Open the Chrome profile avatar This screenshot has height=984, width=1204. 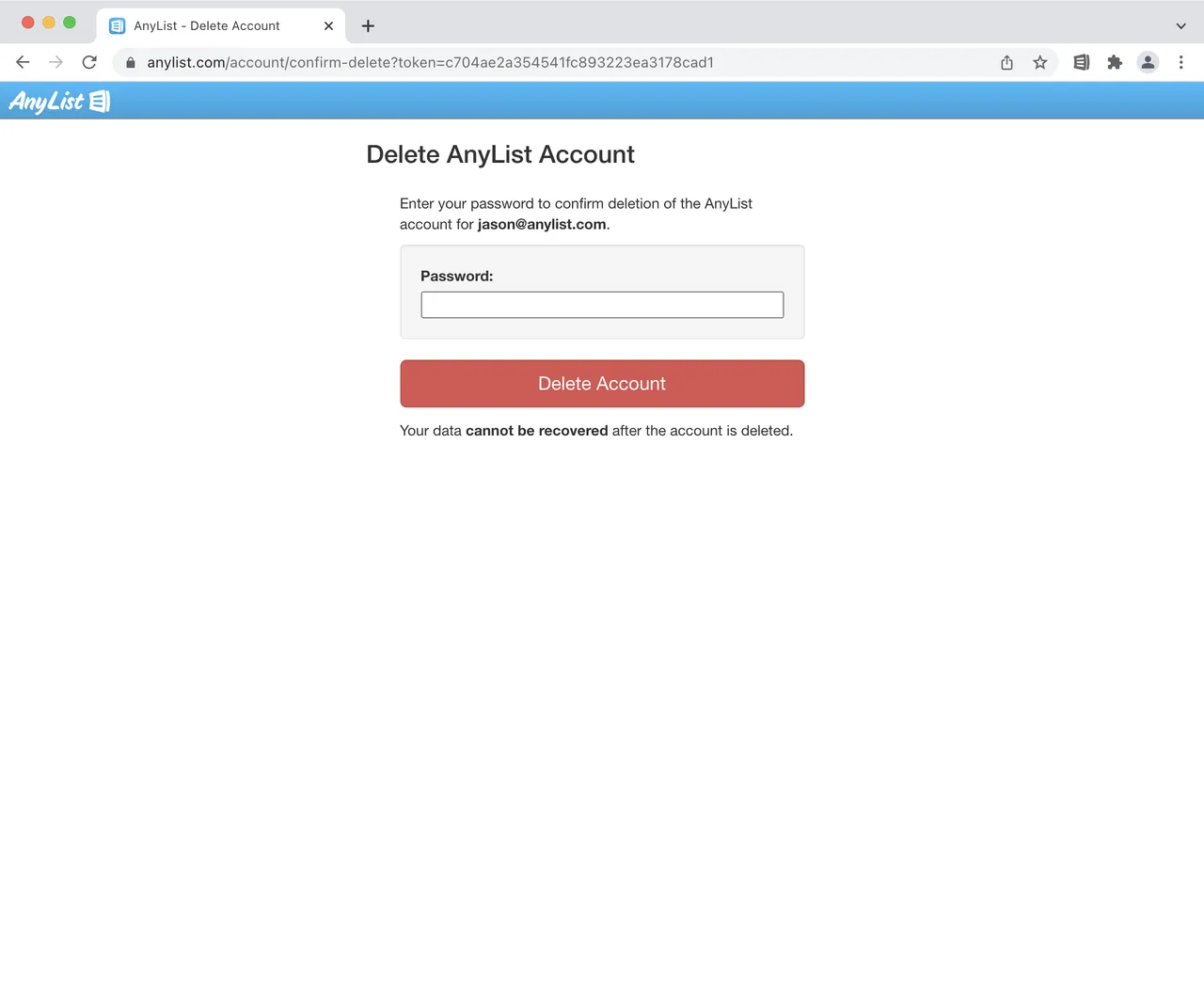(x=1148, y=62)
